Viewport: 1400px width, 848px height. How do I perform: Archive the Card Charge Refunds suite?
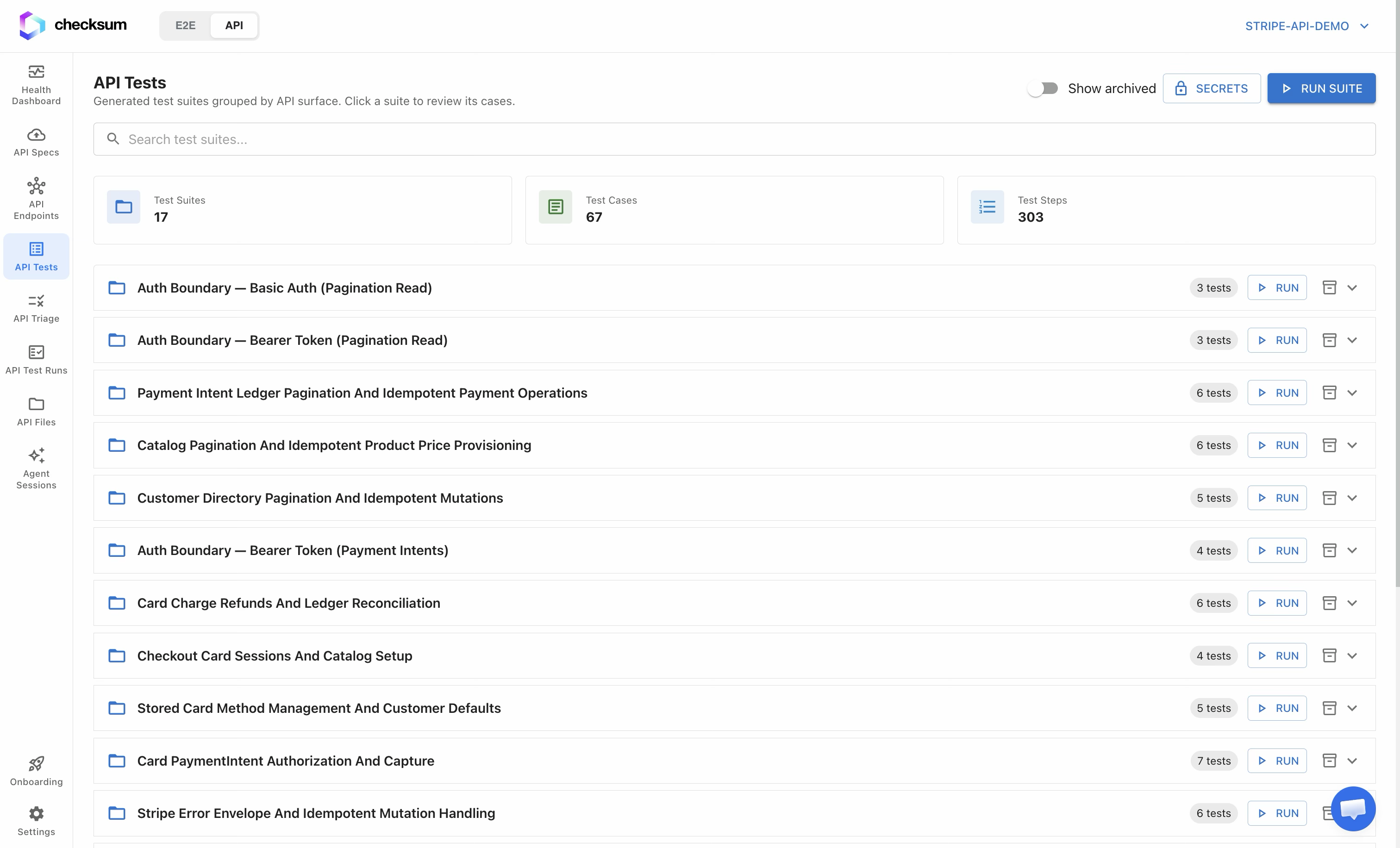[x=1330, y=603]
